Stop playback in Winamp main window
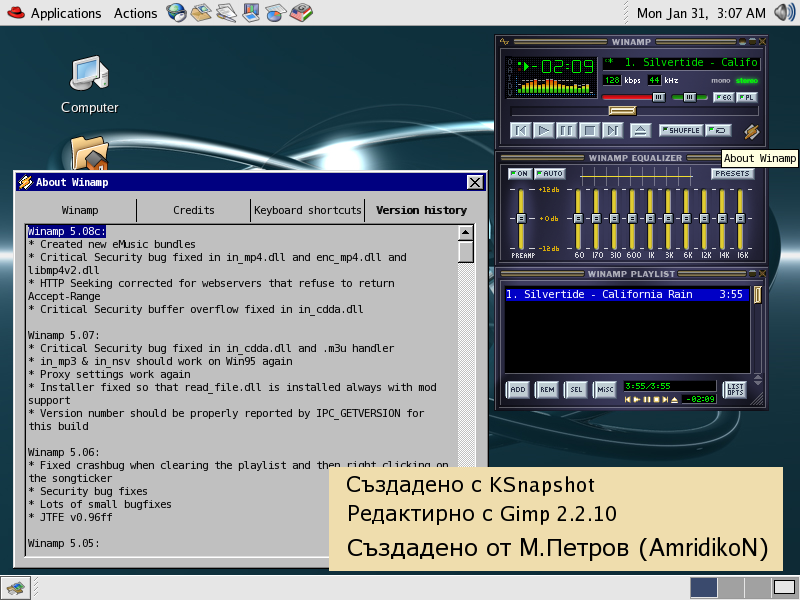Image resolution: width=800 pixels, height=600 pixels. 590,131
